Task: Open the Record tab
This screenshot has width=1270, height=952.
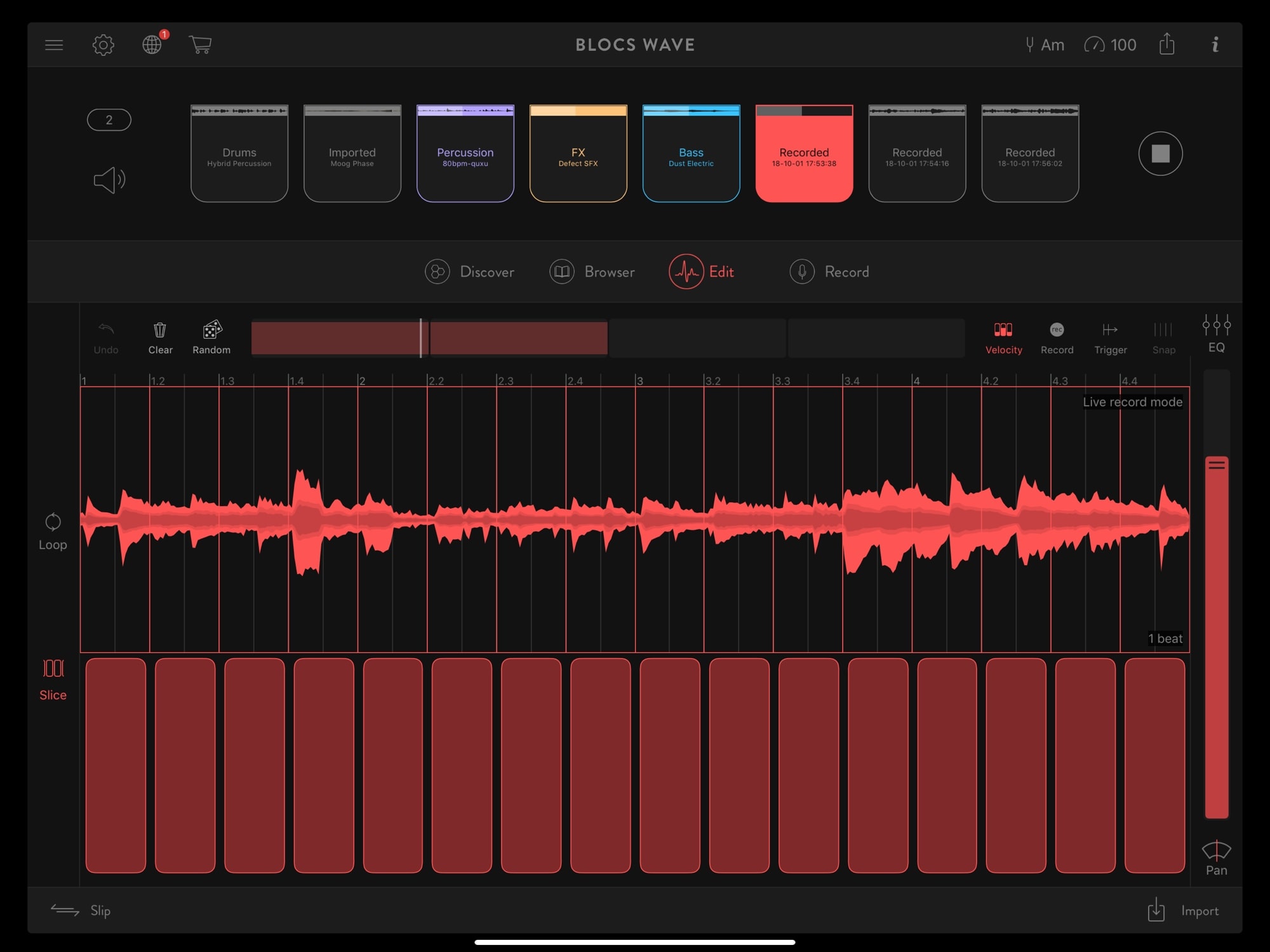Action: point(829,272)
